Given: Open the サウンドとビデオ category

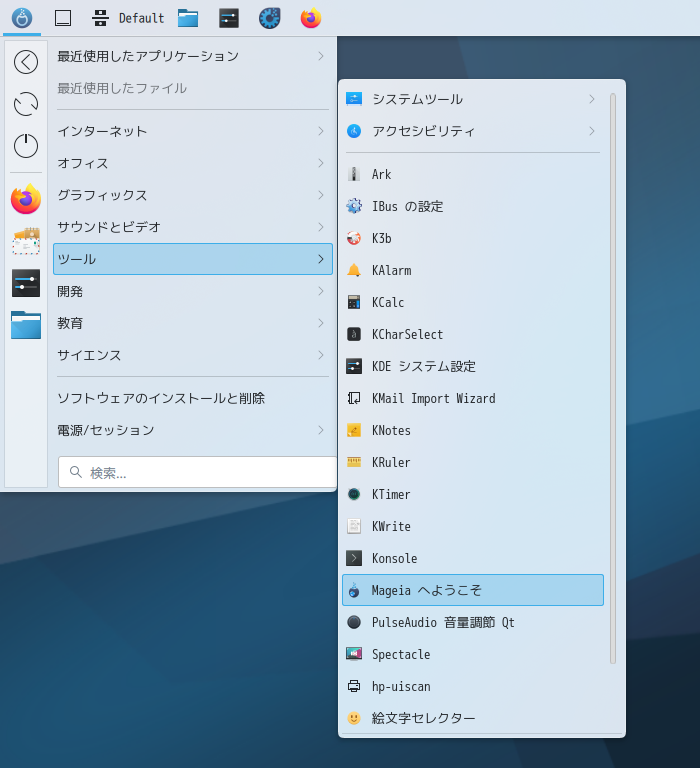Looking at the screenshot, I should tap(193, 227).
